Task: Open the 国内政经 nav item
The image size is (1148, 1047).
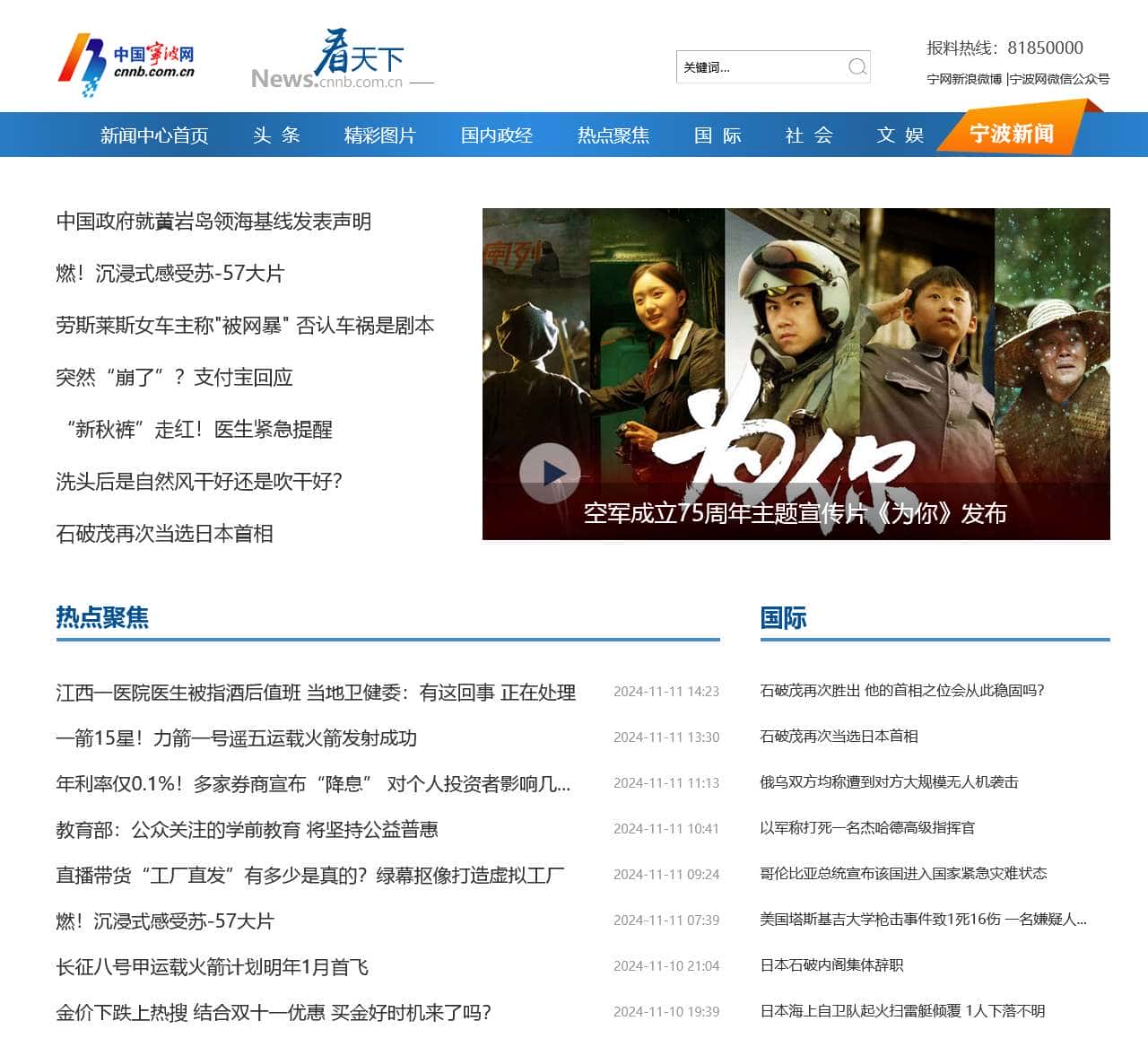Action: tap(497, 135)
